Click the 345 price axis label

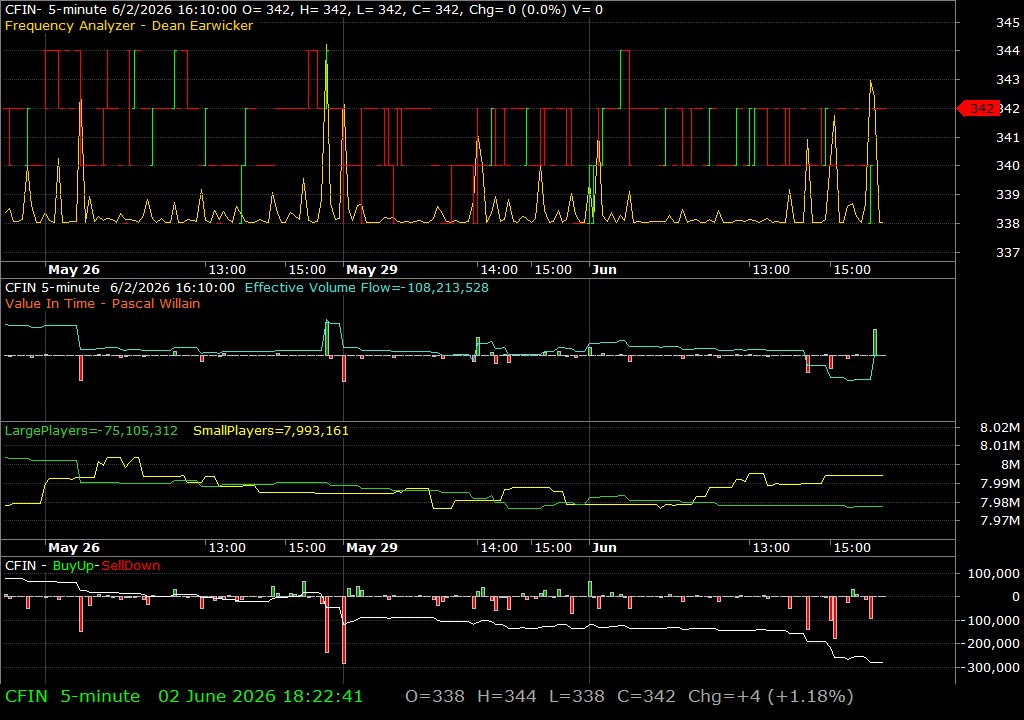click(1008, 22)
